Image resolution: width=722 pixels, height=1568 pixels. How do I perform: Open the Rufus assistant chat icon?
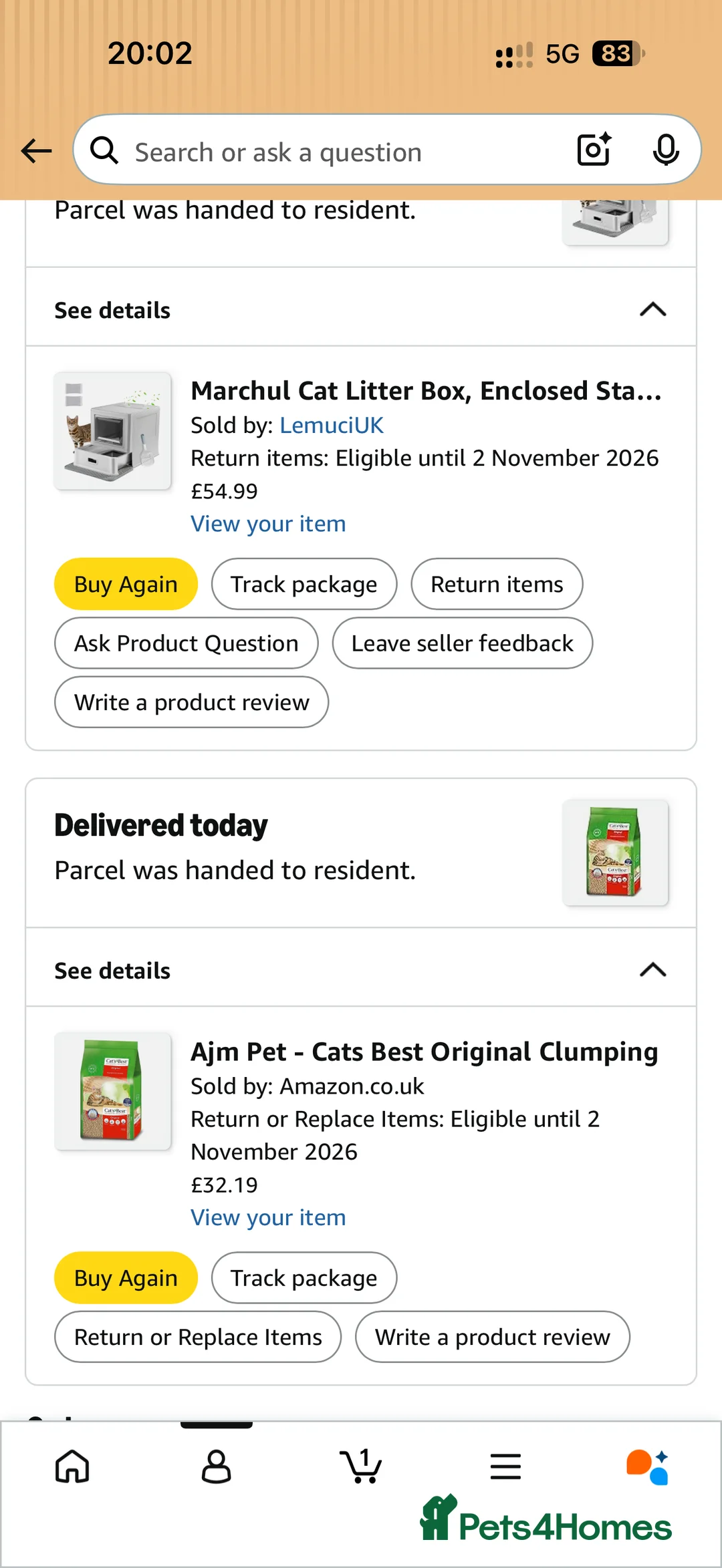647,1466
